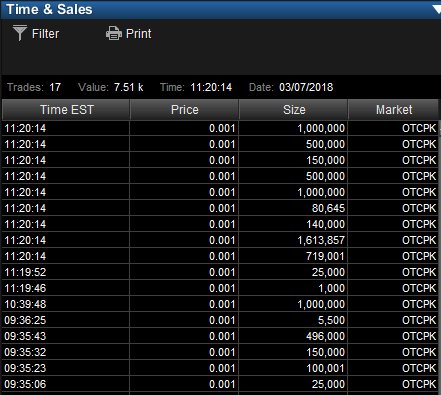
Task: Sort by the Price column header
Action: 184,110
